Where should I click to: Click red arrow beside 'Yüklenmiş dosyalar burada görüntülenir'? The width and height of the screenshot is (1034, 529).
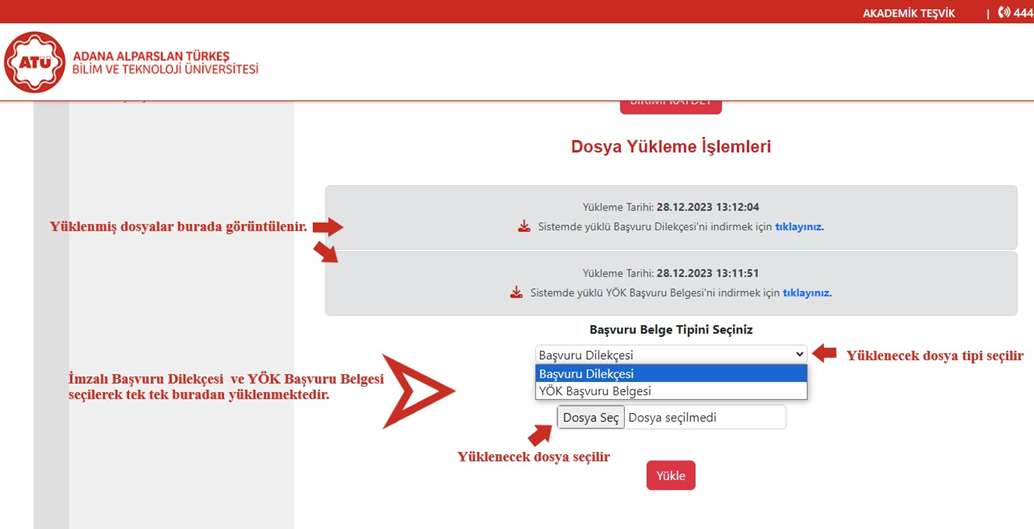[327, 227]
